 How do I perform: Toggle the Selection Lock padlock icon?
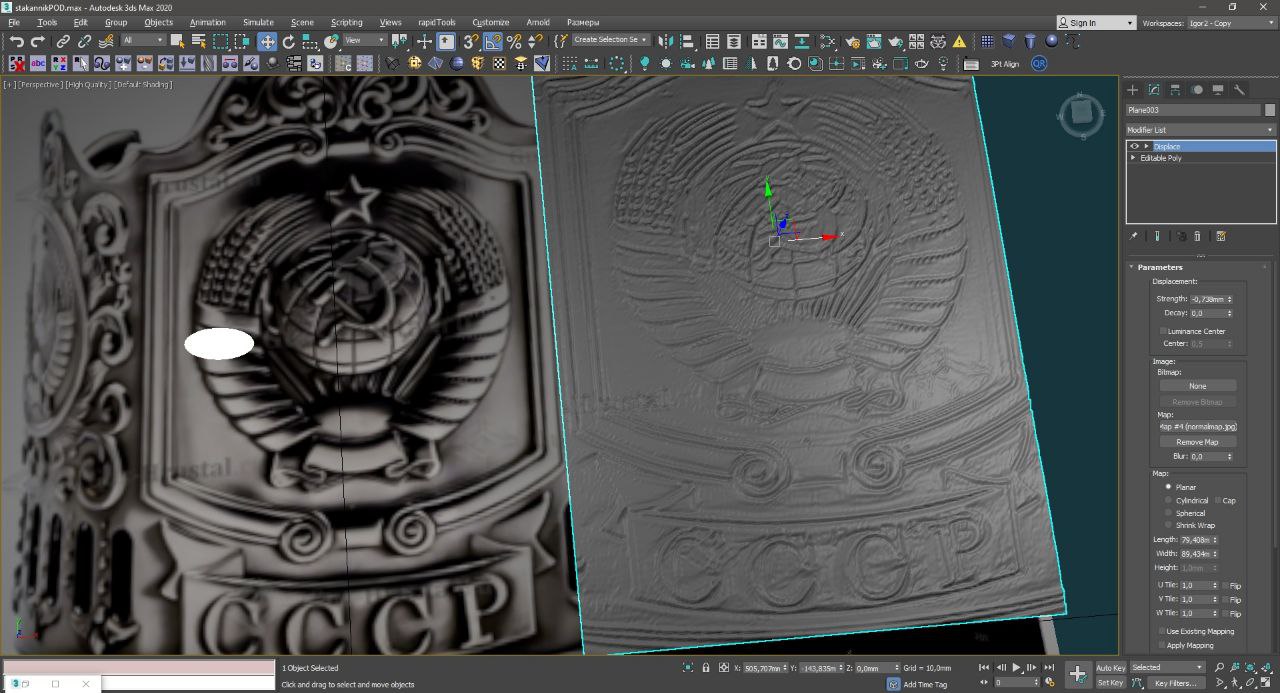tap(706, 667)
